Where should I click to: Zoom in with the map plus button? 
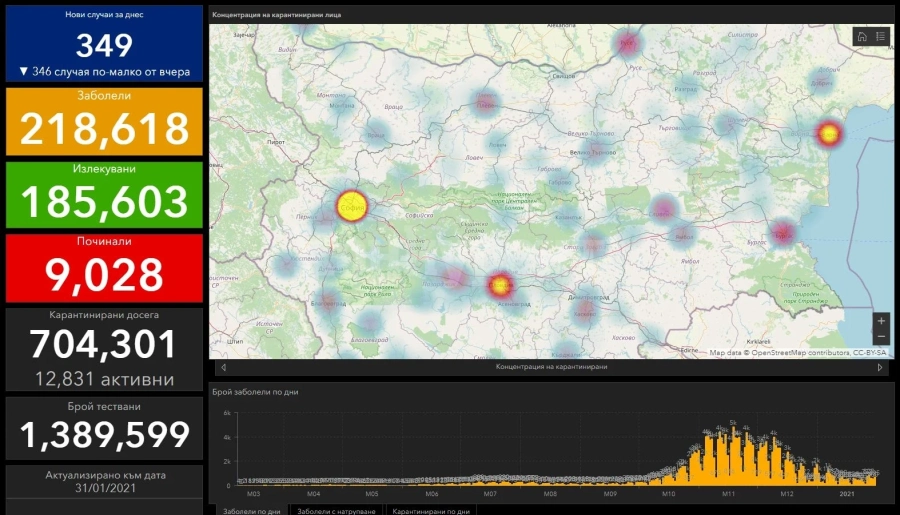pos(881,320)
